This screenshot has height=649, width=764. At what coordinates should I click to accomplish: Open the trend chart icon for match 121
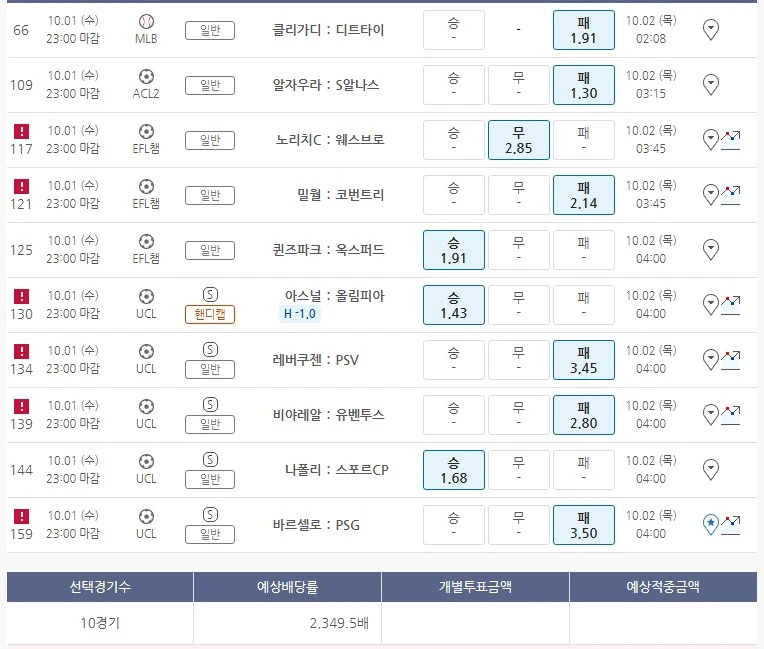click(731, 193)
